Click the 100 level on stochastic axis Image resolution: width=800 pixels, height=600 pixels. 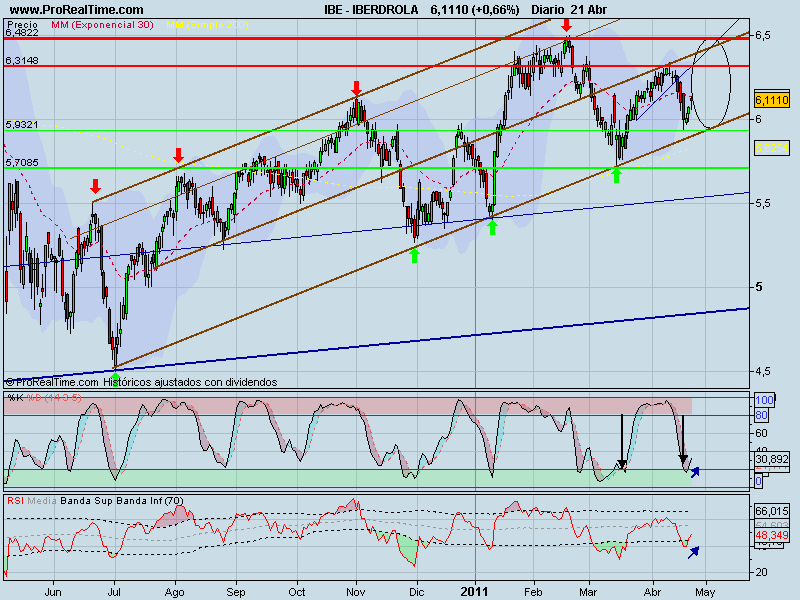coord(764,401)
